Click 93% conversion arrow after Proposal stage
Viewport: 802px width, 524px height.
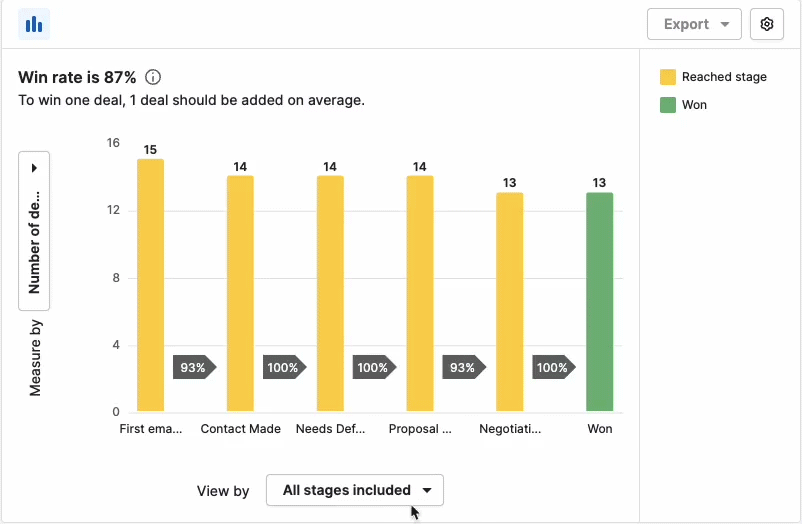coord(464,367)
